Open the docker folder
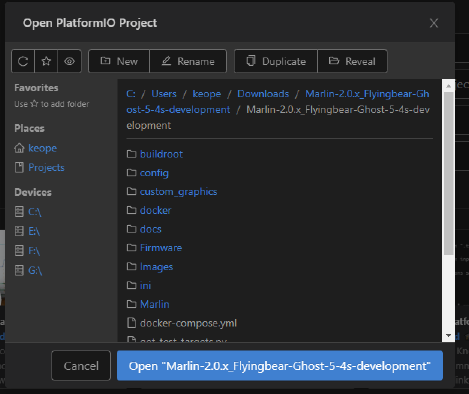 (155, 210)
